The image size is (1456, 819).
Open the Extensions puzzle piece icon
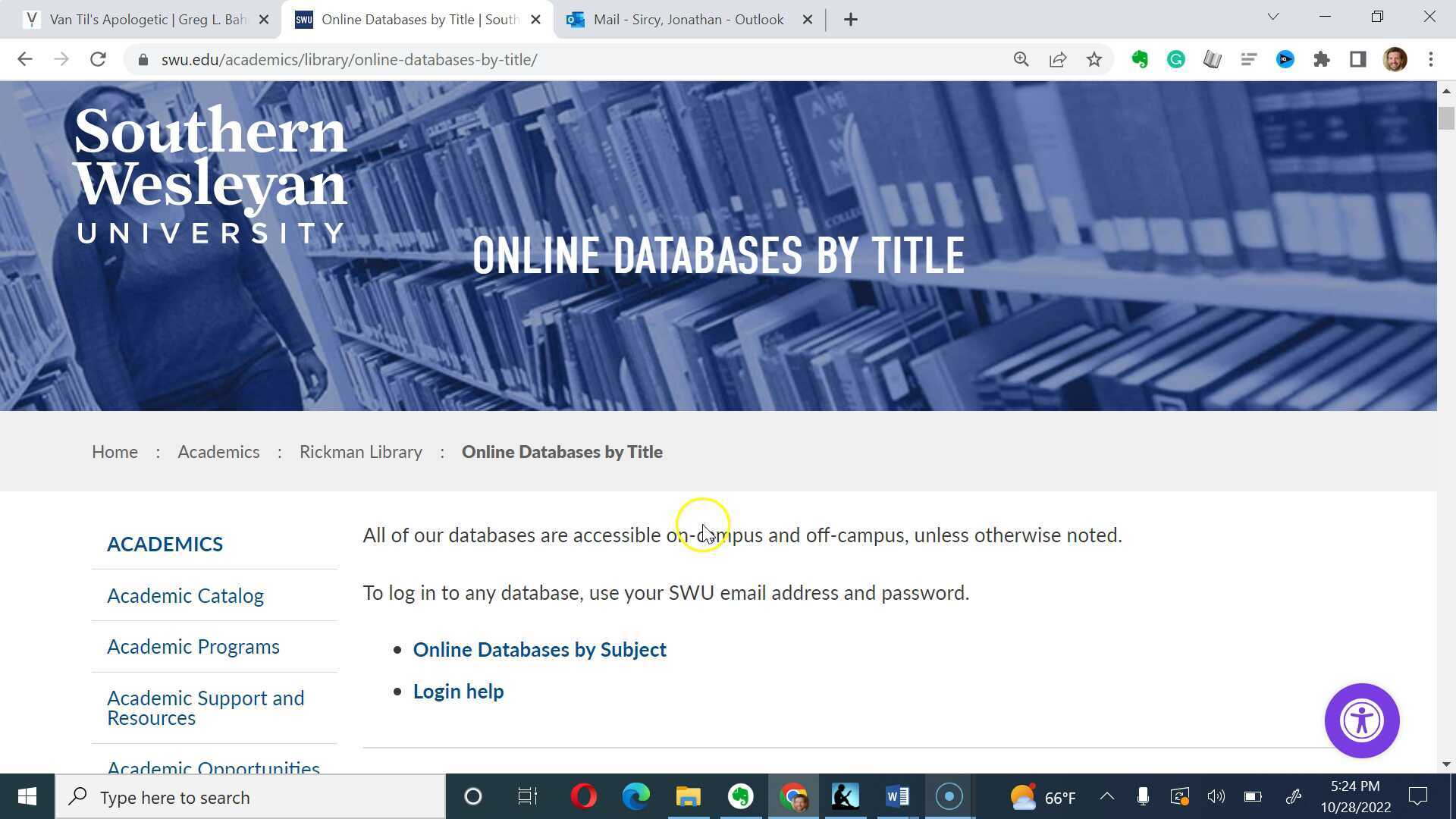pos(1322,59)
